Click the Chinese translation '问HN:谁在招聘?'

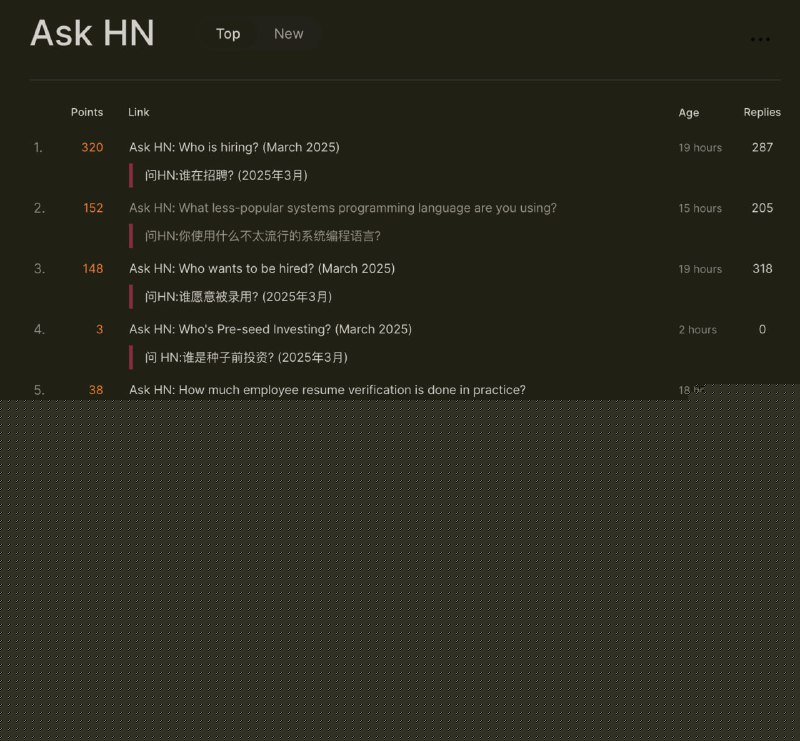pos(226,175)
